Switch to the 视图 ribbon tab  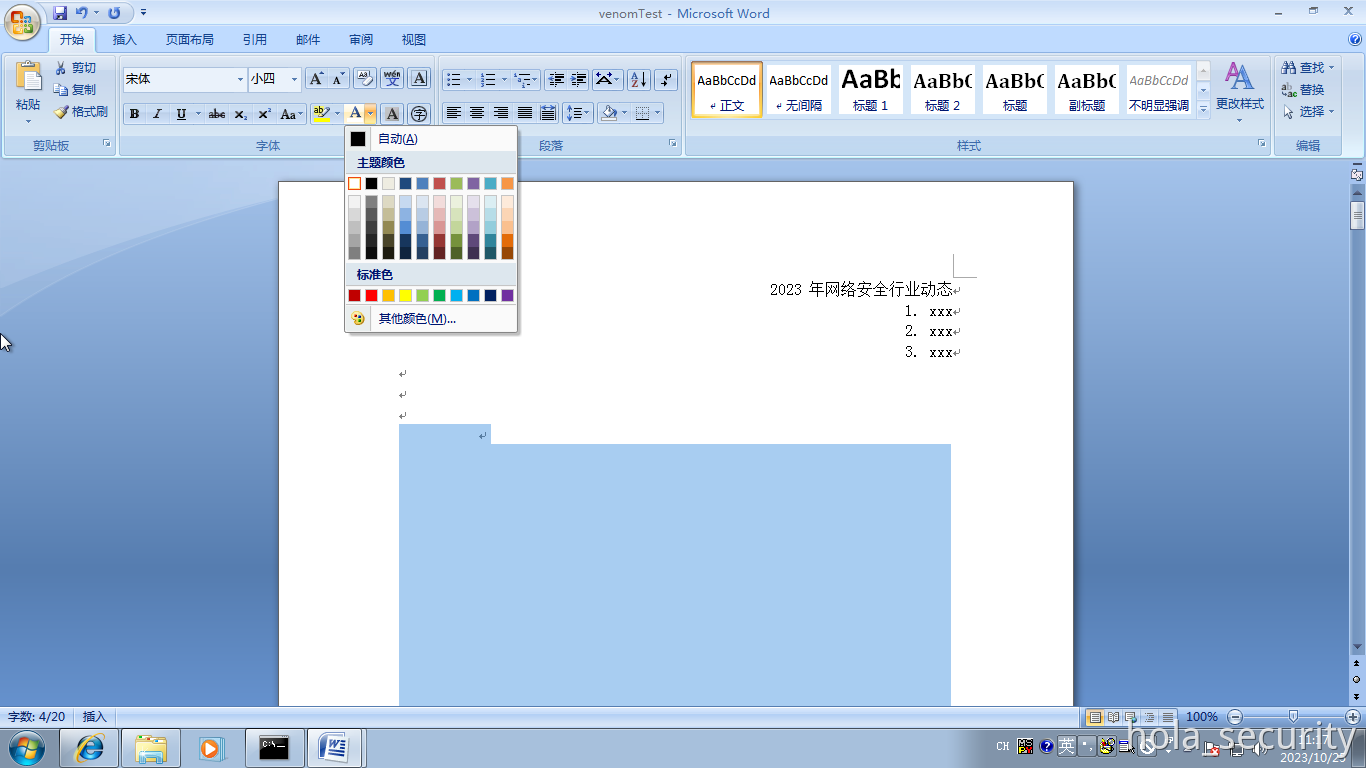pos(413,39)
